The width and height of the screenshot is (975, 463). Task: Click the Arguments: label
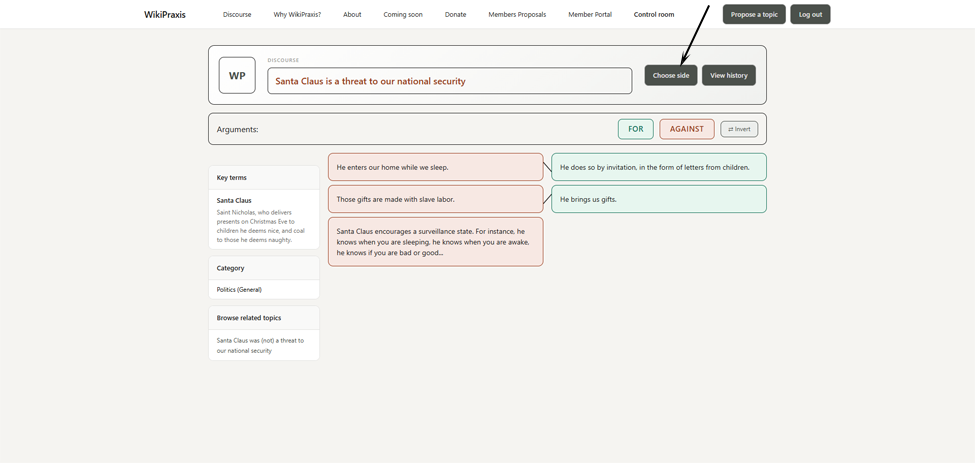(238, 129)
